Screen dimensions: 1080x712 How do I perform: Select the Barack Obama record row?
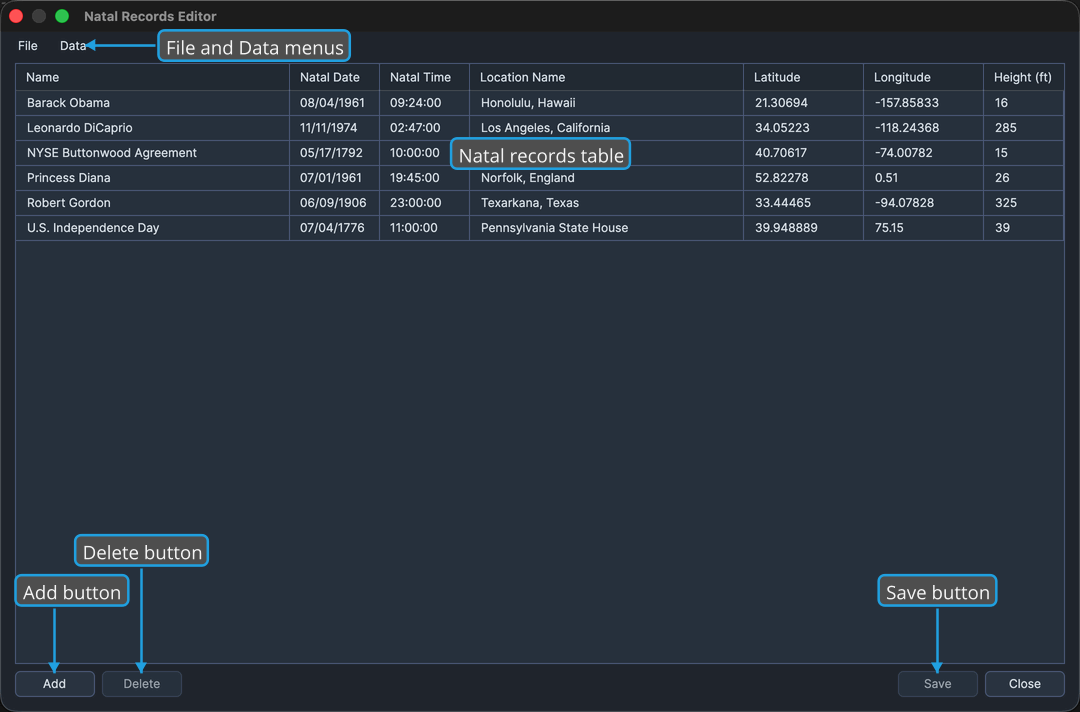(x=539, y=103)
